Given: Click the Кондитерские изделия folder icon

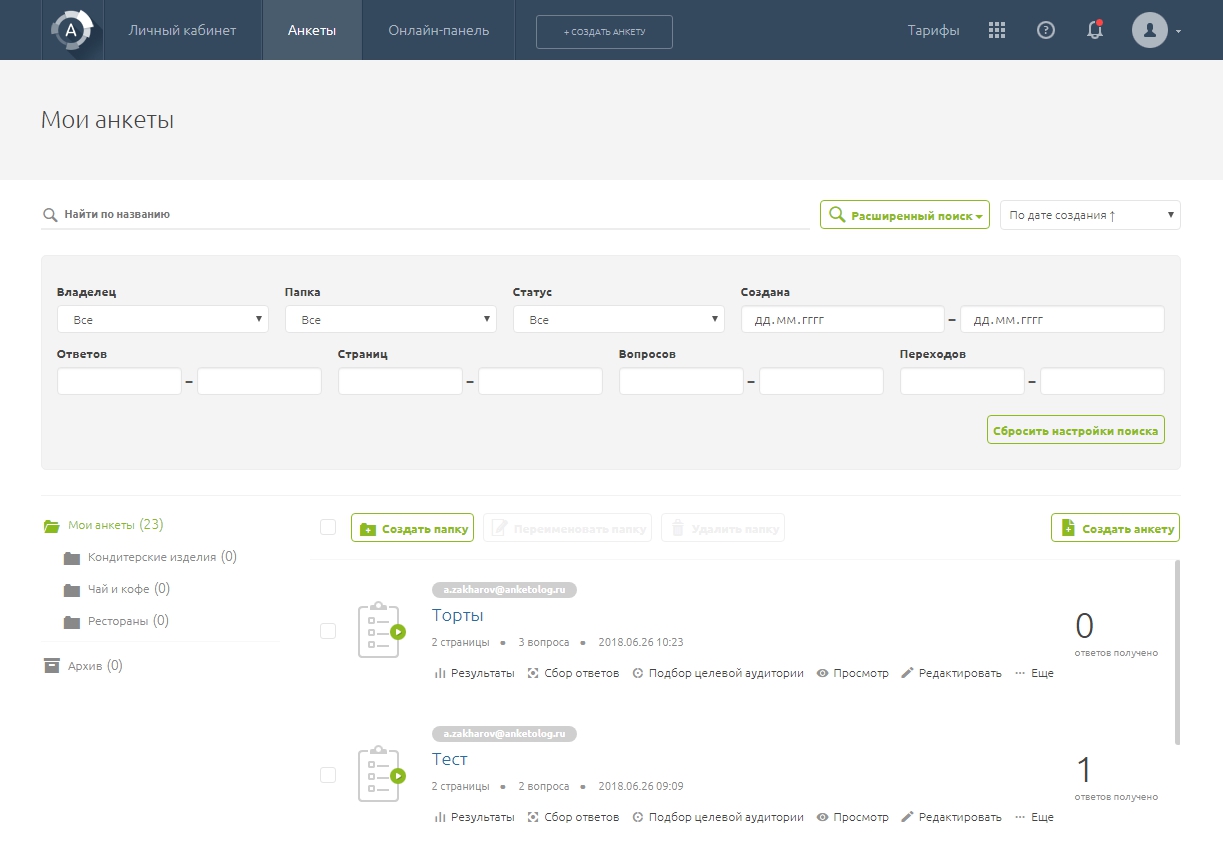Looking at the screenshot, I should tap(71, 558).
